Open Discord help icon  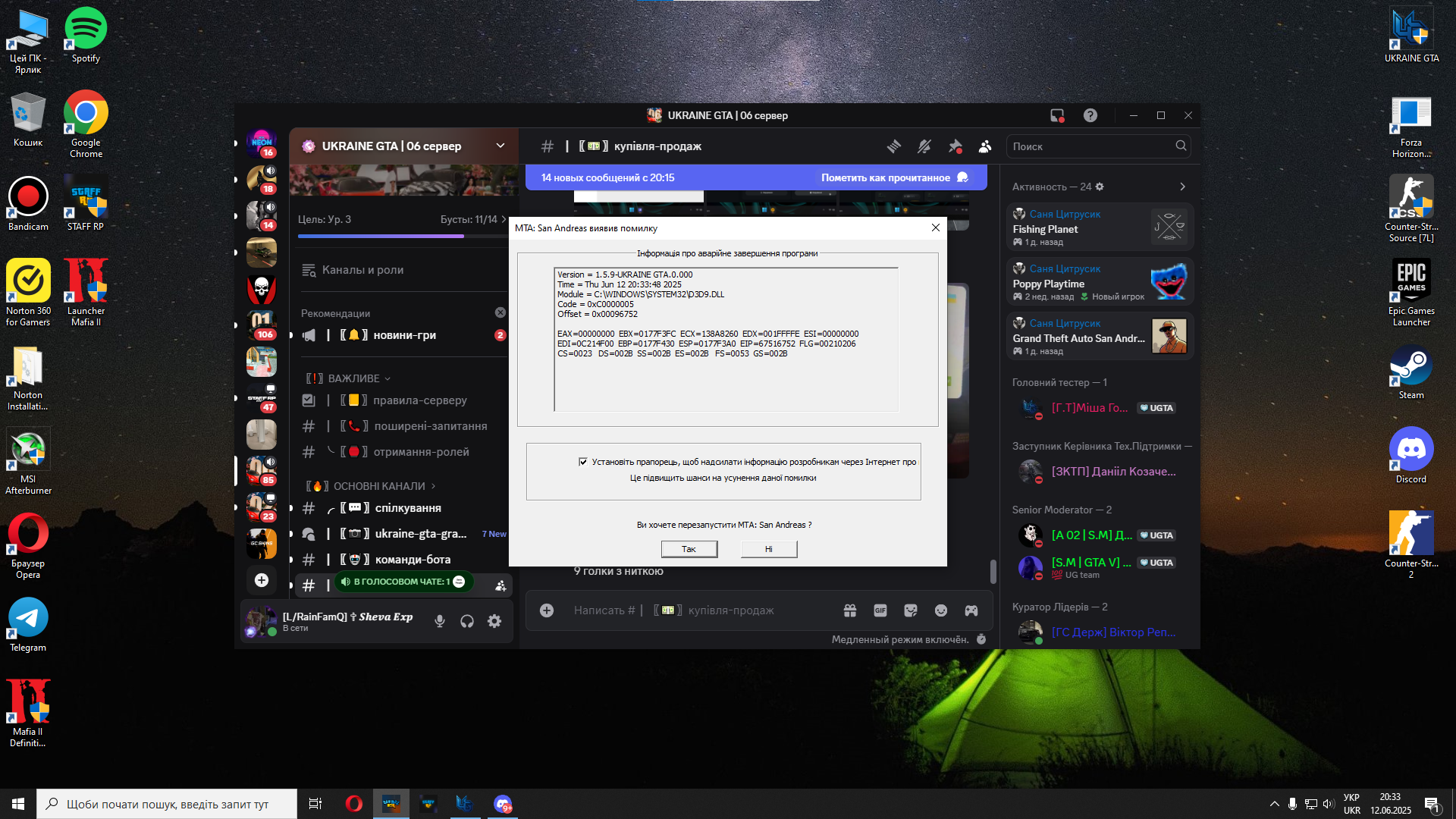[x=1090, y=115]
